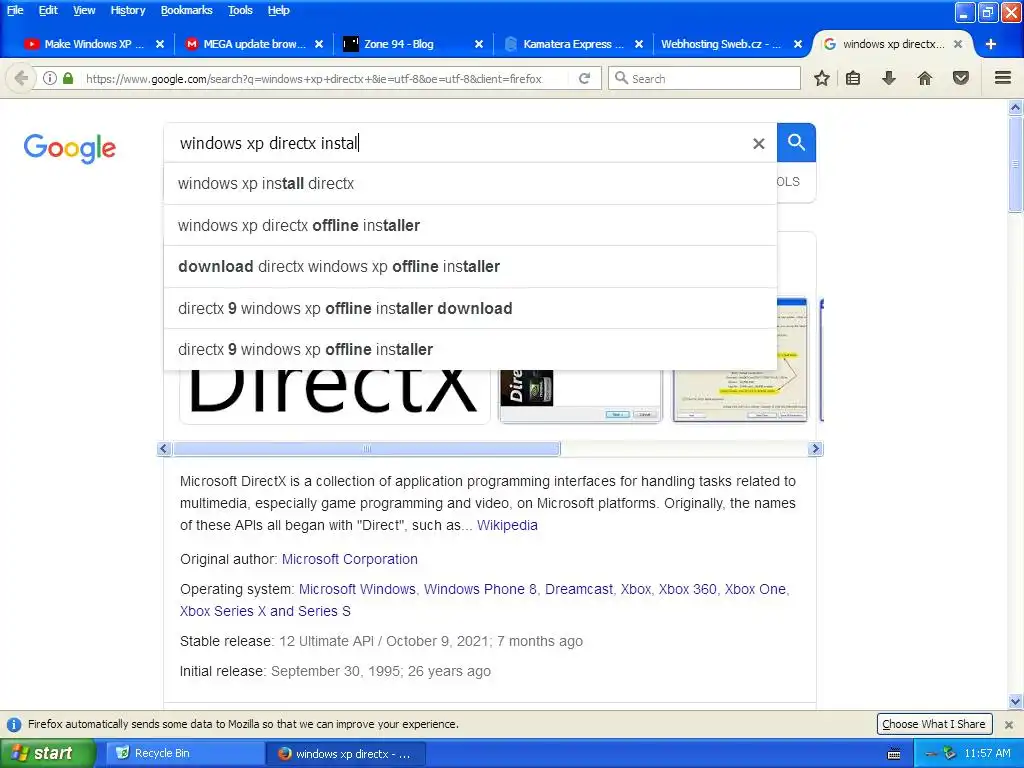Click the image carousel left scroll arrow

click(164, 449)
